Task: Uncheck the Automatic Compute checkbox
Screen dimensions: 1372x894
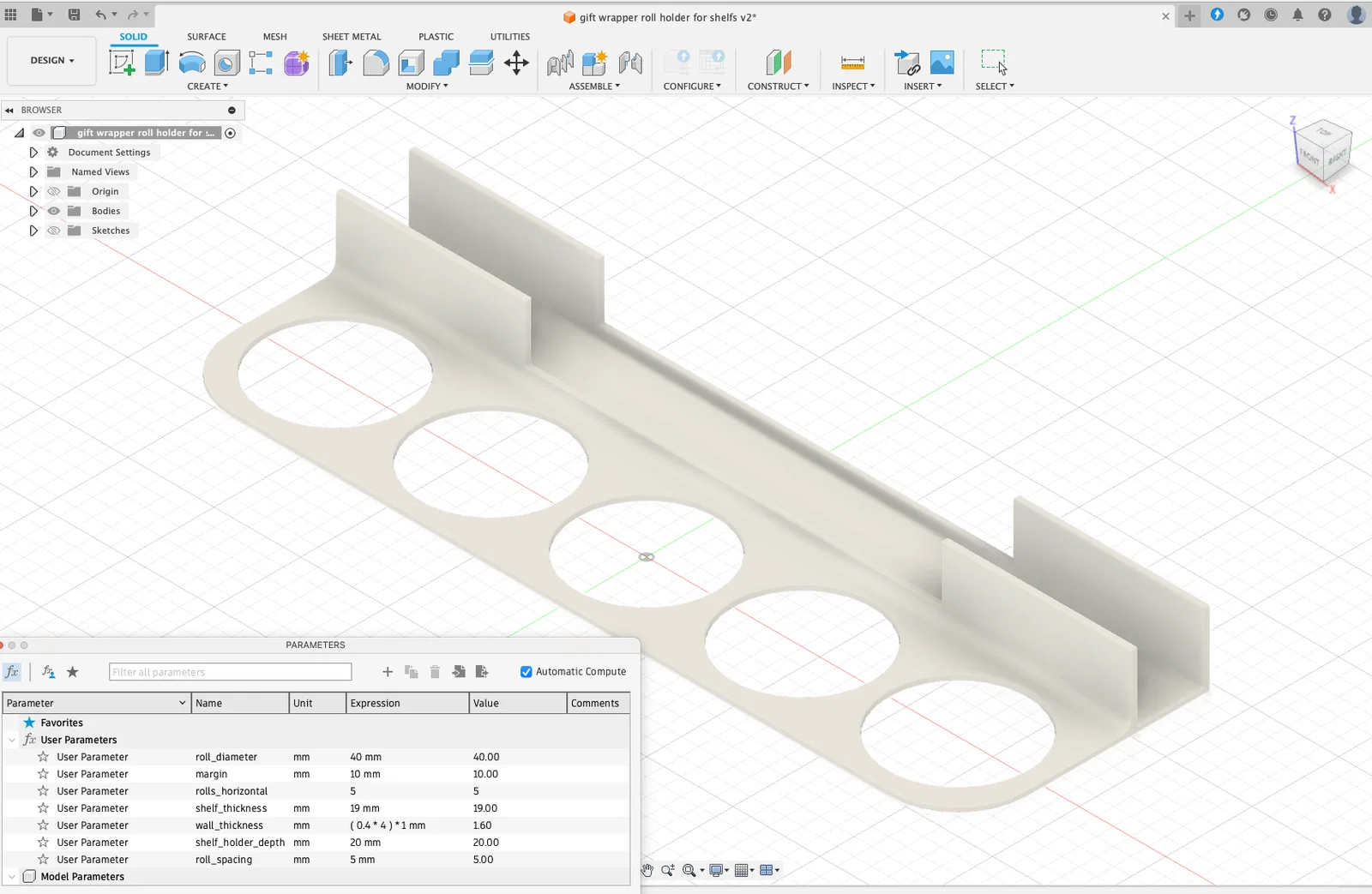Action: [527, 672]
